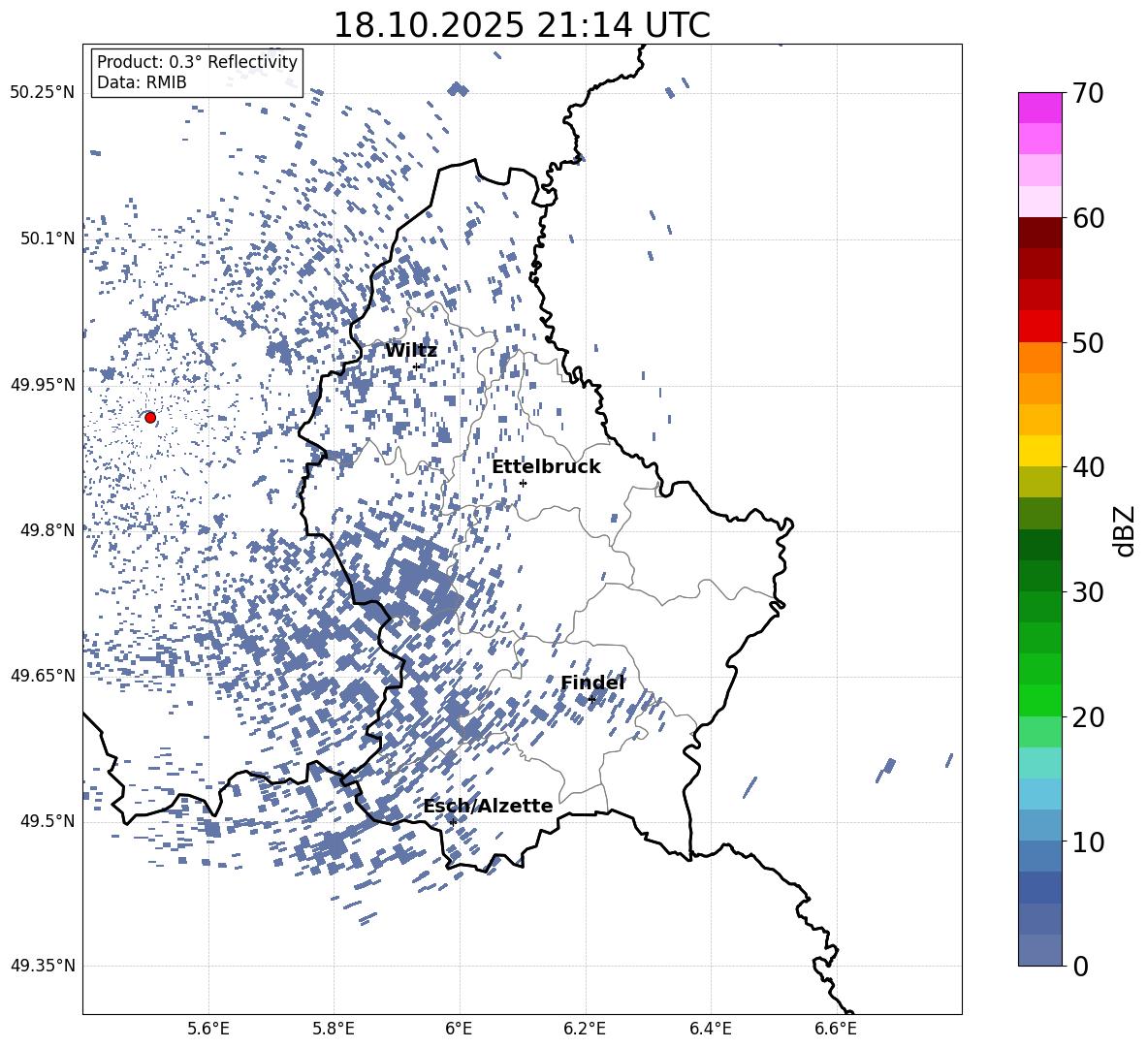This screenshot has height=1048, width=1148.
Task: Click the 6°E longitude label
Action: (x=459, y=1029)
